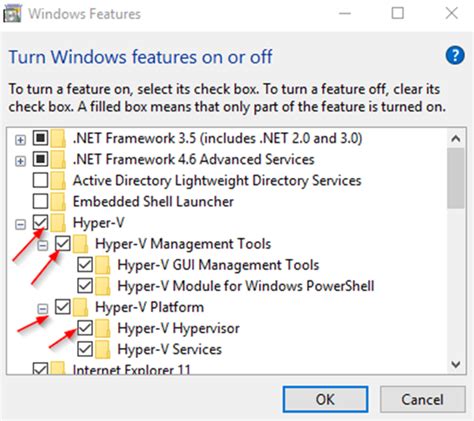
Task: Uncheck Hyper-V Module for Windows PowerShell
Action: (85, 286)
